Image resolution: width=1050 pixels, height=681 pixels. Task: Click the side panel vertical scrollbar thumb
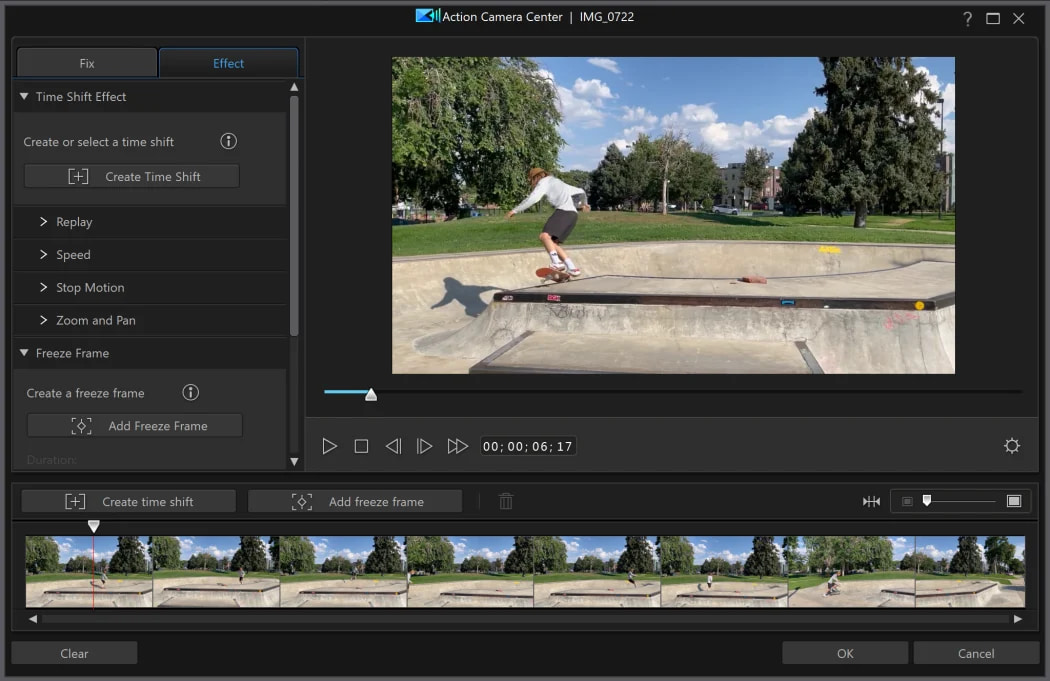[x=294, y=215]
